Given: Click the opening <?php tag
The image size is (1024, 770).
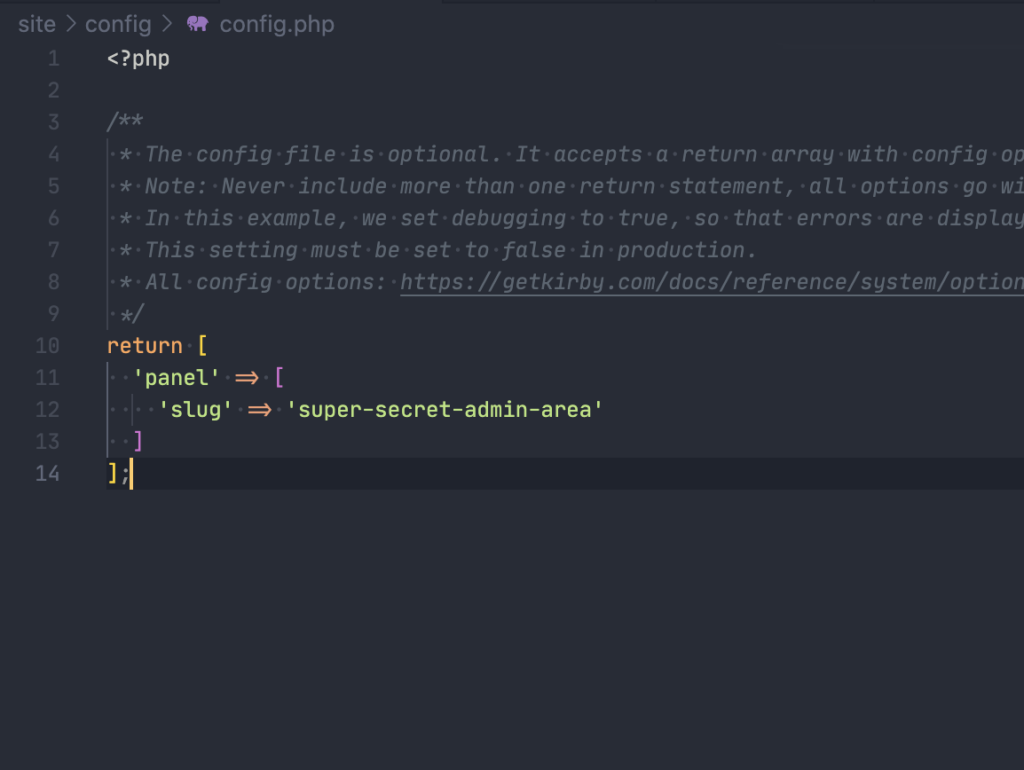Looking at the screenshot, I should click(x=138, y=59).
